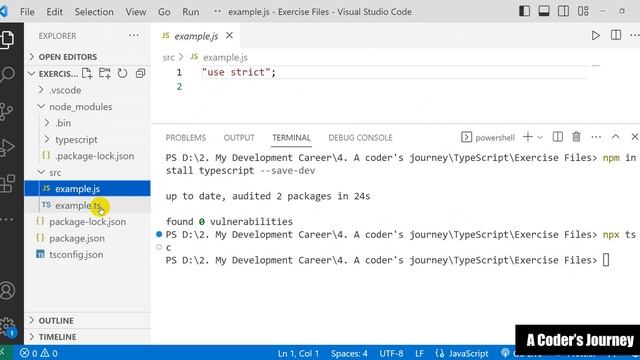Switch to the Output tab
This screenshot has width=640, height=360.
click(x=239, y=138)
